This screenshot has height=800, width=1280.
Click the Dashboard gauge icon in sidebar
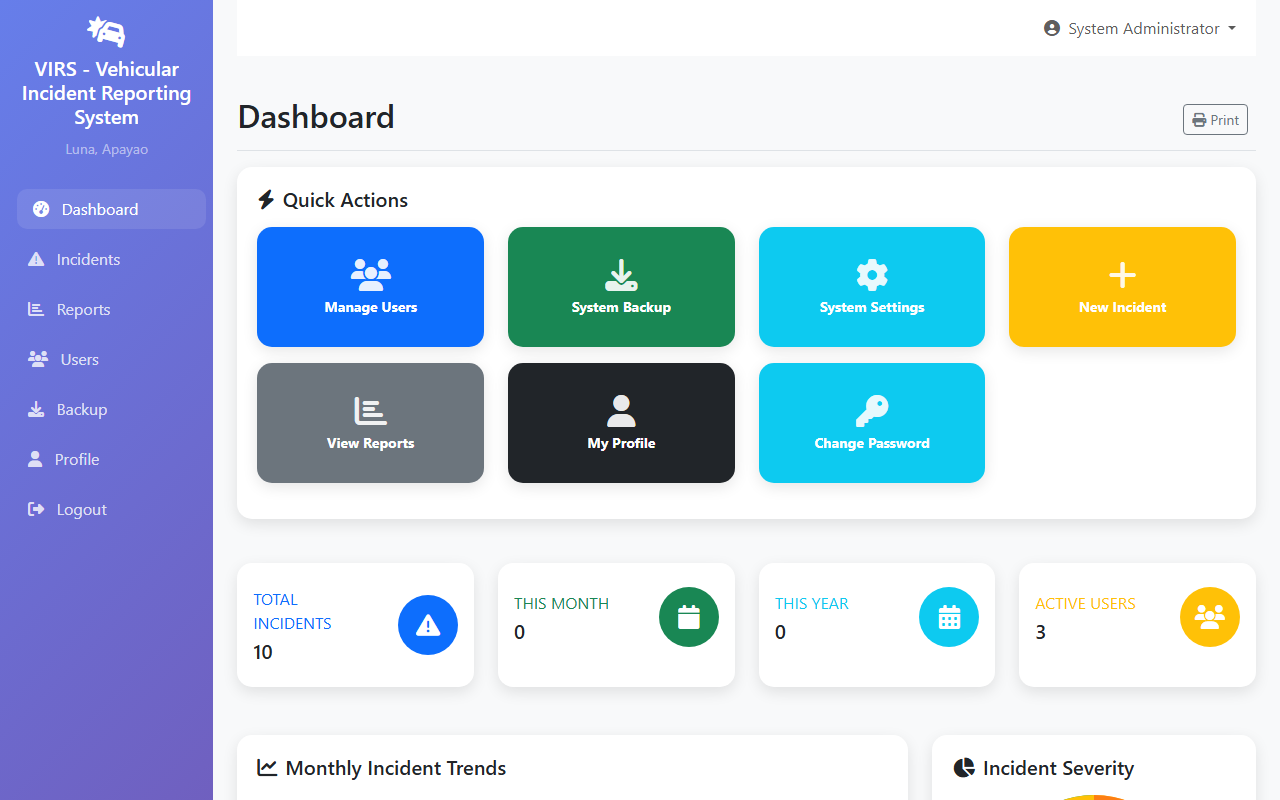(x=41, y=209)
